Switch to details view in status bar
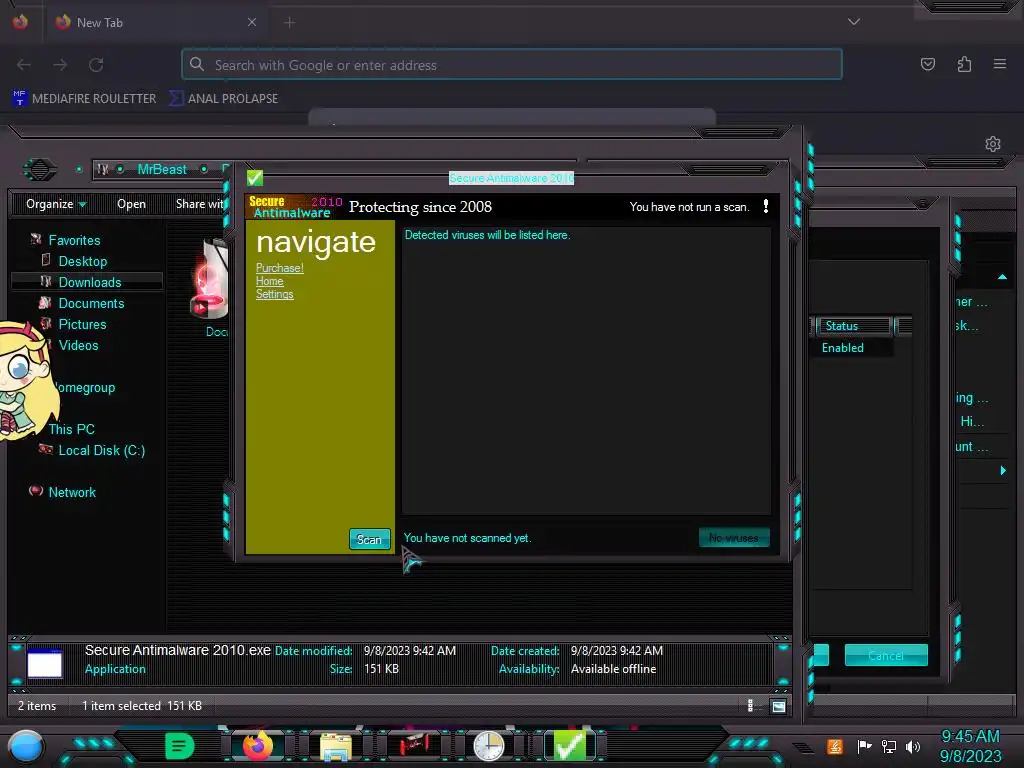Viewport: 1024px width, 768px height. [x=750, y=705]
